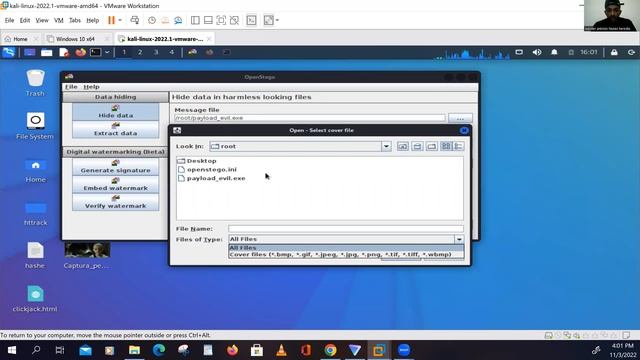This screenshot has height=360, width=640.
Task: Open OpenStego Help menu
Action: pyautogui.click(x=91, y=87)
